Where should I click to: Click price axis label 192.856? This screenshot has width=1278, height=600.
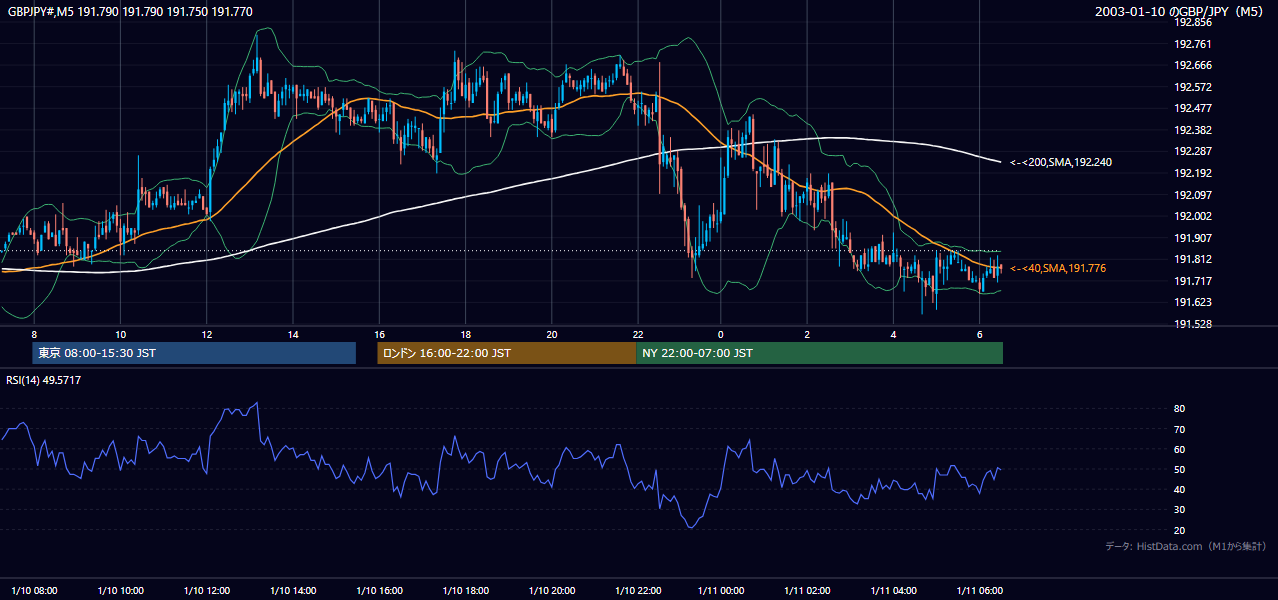1192,22
